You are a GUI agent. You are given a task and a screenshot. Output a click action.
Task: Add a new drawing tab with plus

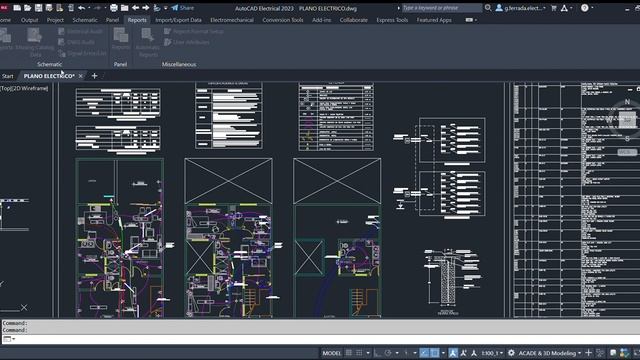[94, 76]
